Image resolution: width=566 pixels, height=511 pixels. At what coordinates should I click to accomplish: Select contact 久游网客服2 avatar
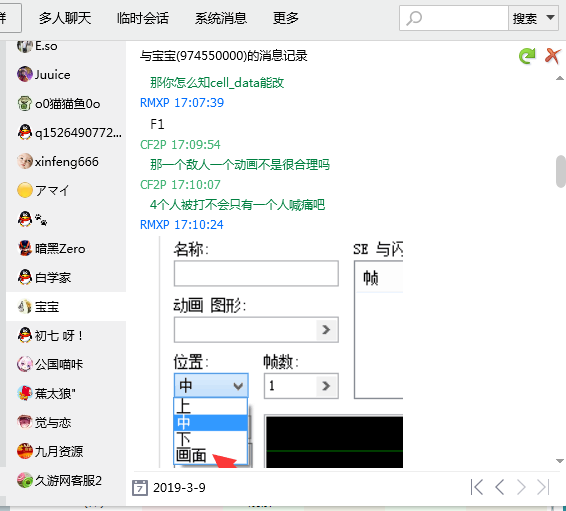click(25, 480)
